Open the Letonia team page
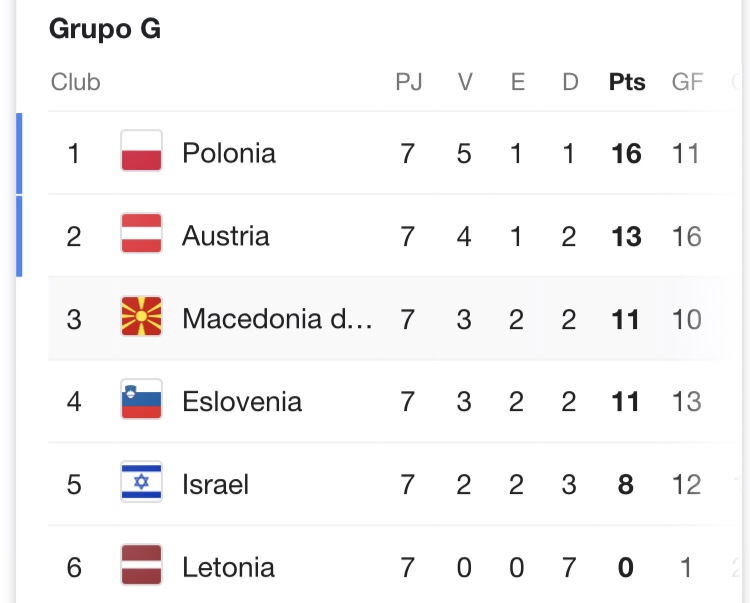The image size is (750, 603). click(228, 568)
